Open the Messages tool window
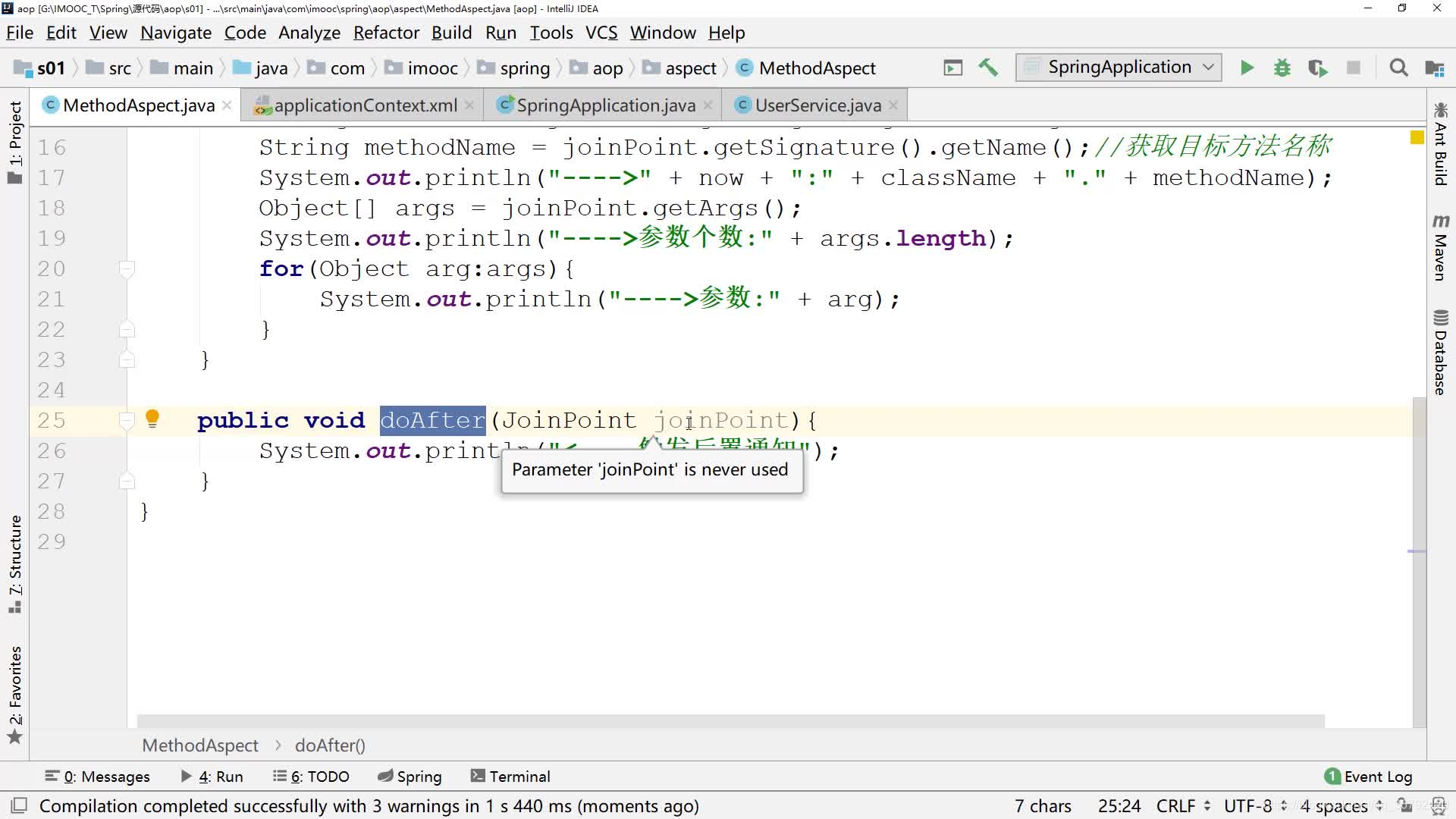This screenshot has width=1456, height=819. (x=97, y=777)
